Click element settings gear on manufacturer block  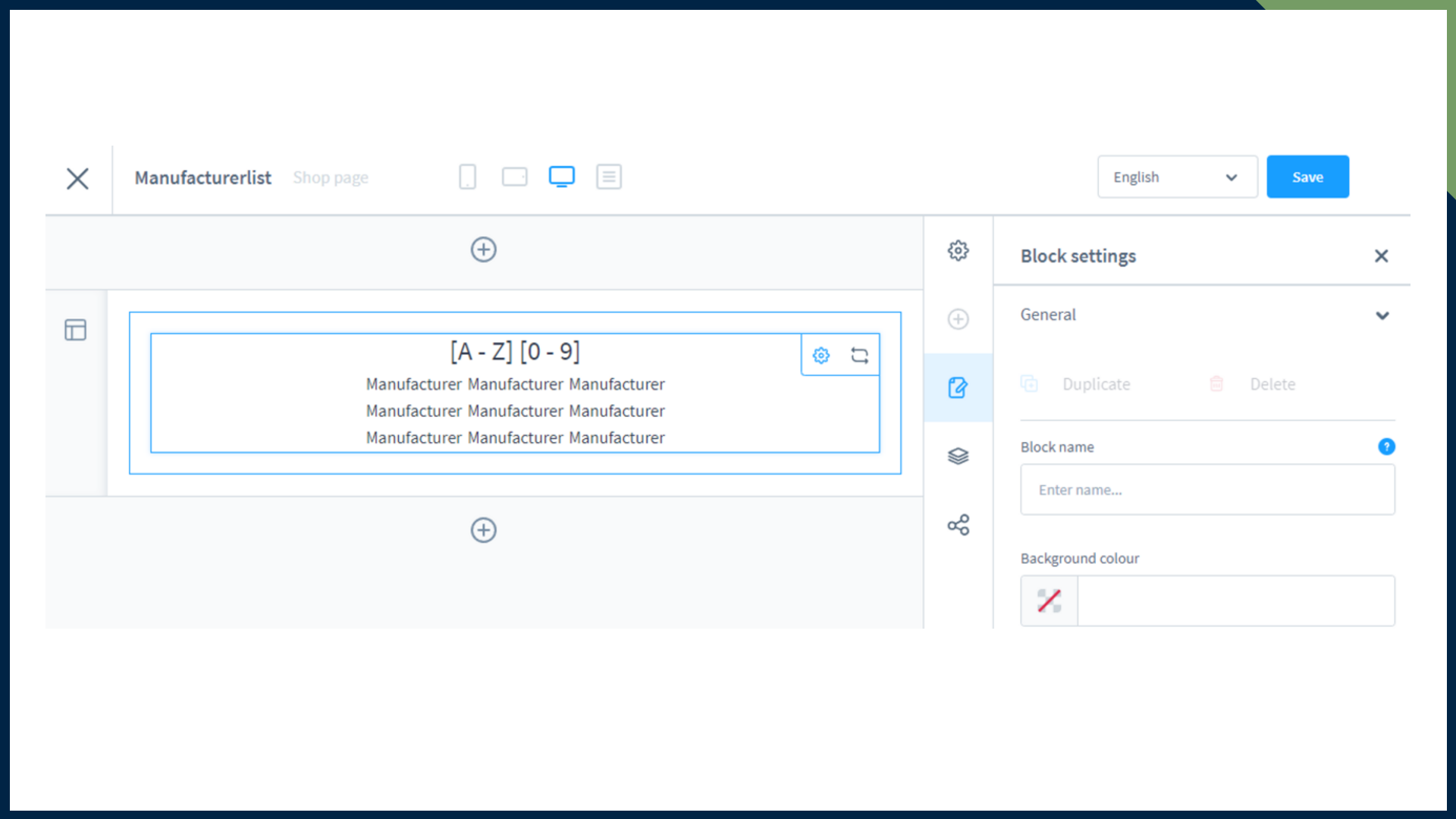tap(821, 355)
